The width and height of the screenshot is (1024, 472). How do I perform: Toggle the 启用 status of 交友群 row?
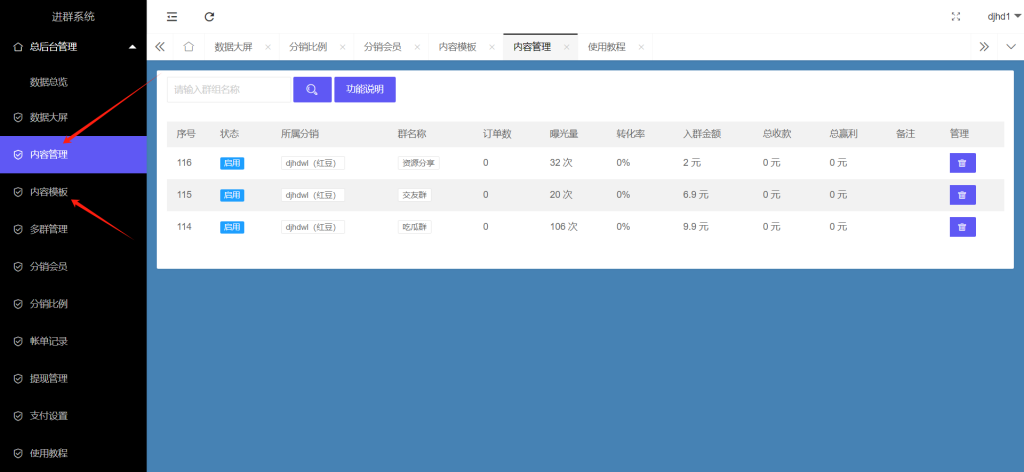[x=232, y=195]
